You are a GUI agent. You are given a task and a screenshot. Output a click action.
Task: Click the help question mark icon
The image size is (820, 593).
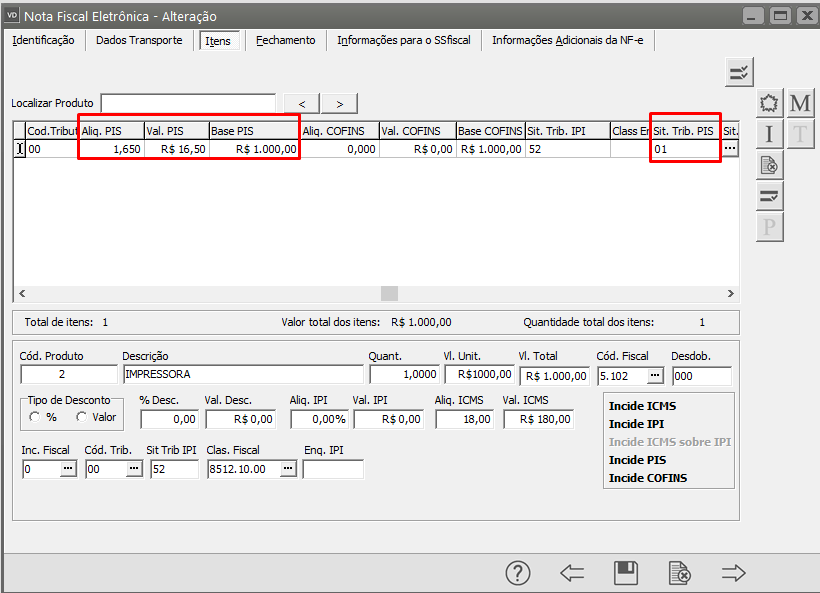pyautogui.click(x=517, y=573)
